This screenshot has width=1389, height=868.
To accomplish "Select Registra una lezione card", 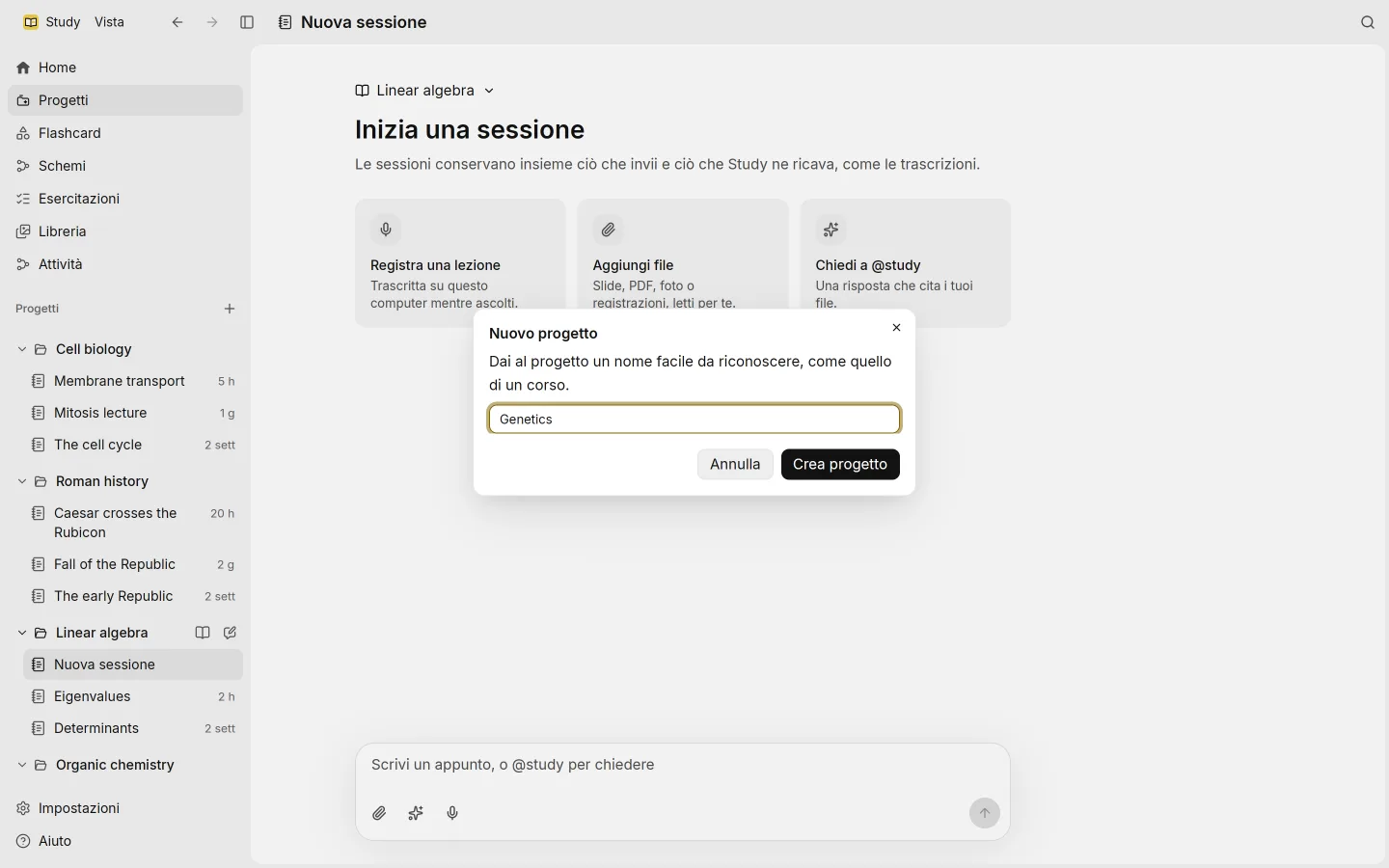I will click(x=460, y=262).
